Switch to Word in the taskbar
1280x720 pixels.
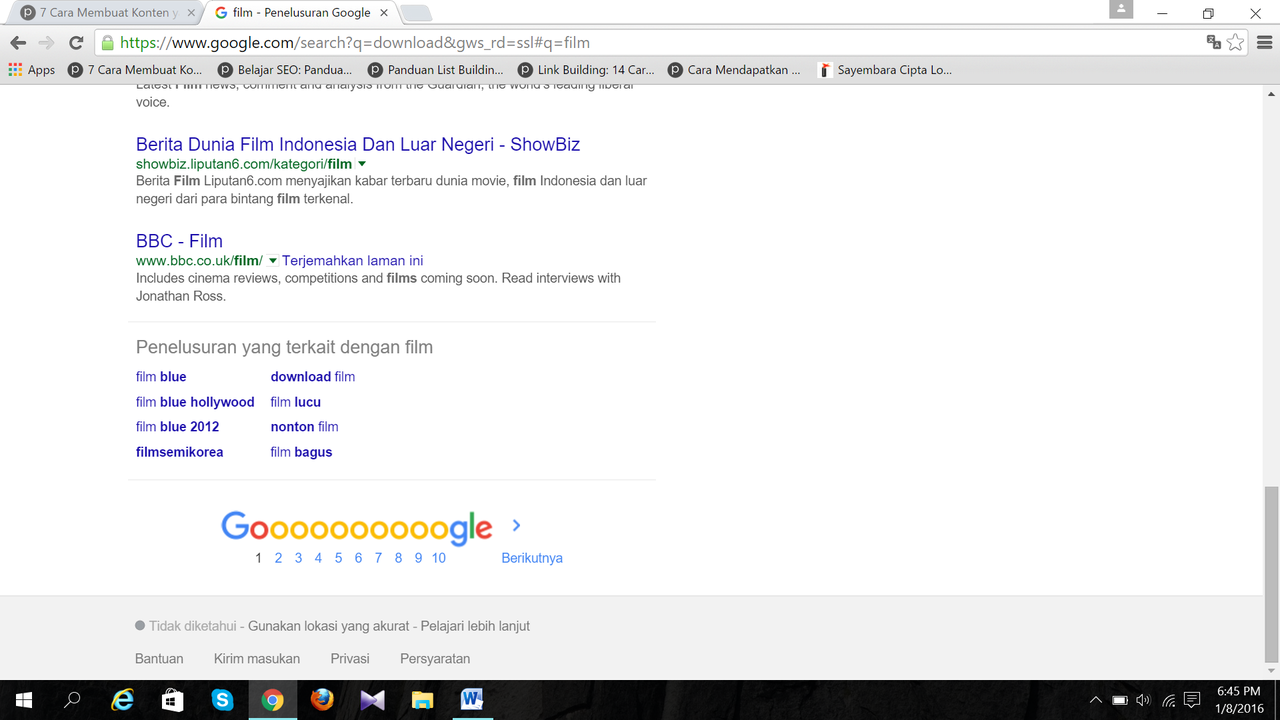(x=472, y=700)
